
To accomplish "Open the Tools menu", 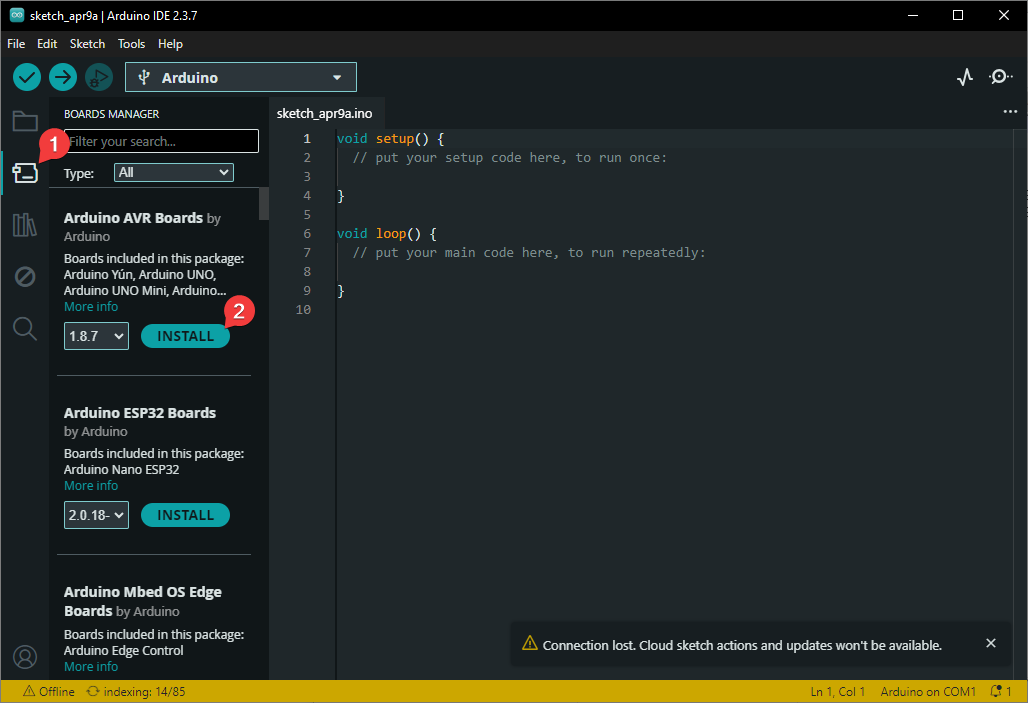I will 131,44.
